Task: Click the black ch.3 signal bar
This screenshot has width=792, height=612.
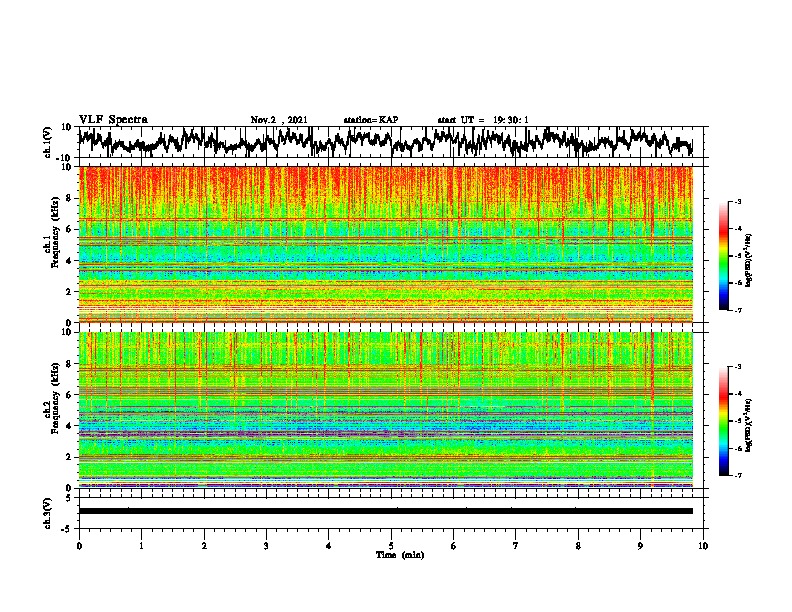Action: tap(385, 511)
